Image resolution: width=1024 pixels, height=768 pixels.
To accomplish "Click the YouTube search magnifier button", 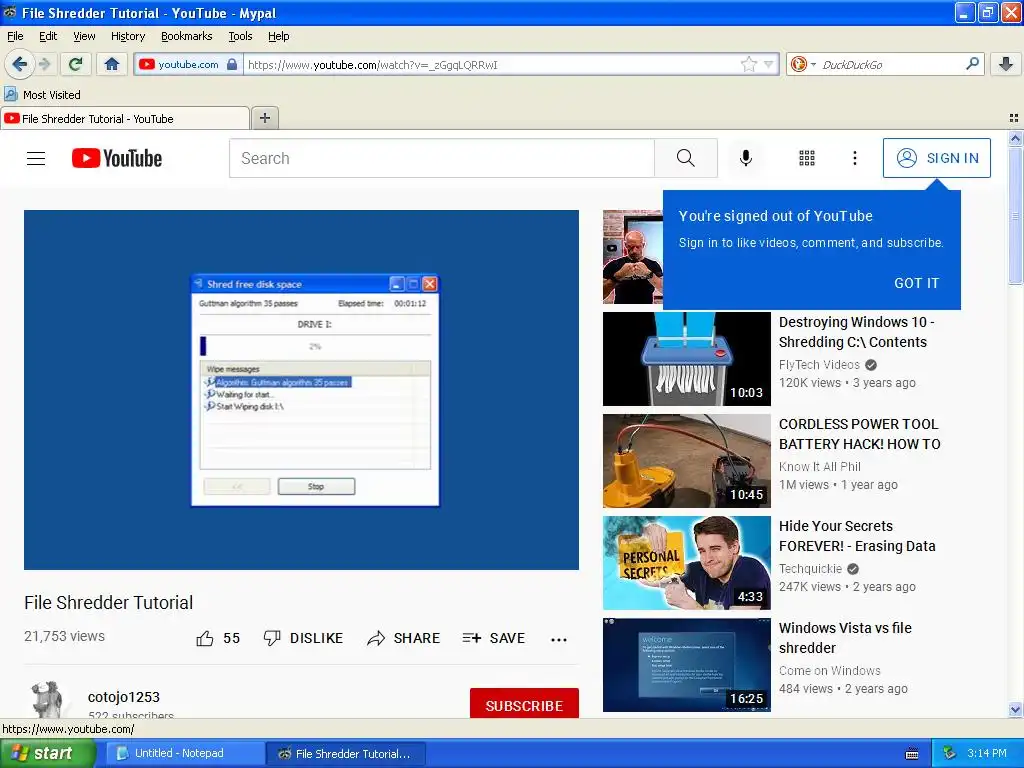I will (x=686, y=158).
